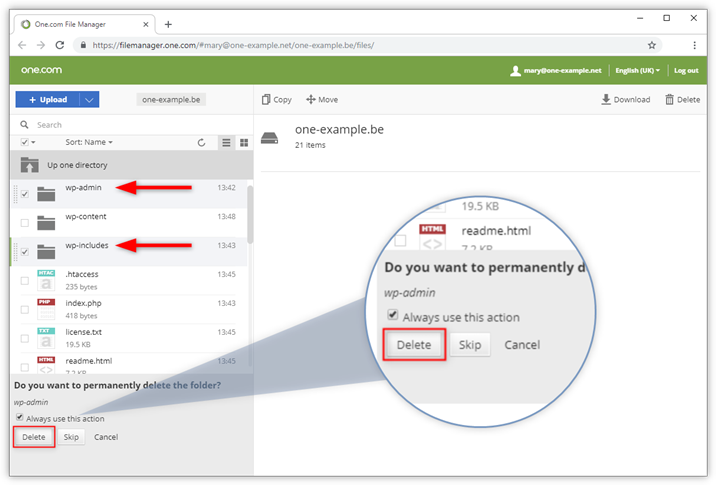Select the index.php file name
The width and height of the screenshot is (716, 485).
[x=83, y=303]
